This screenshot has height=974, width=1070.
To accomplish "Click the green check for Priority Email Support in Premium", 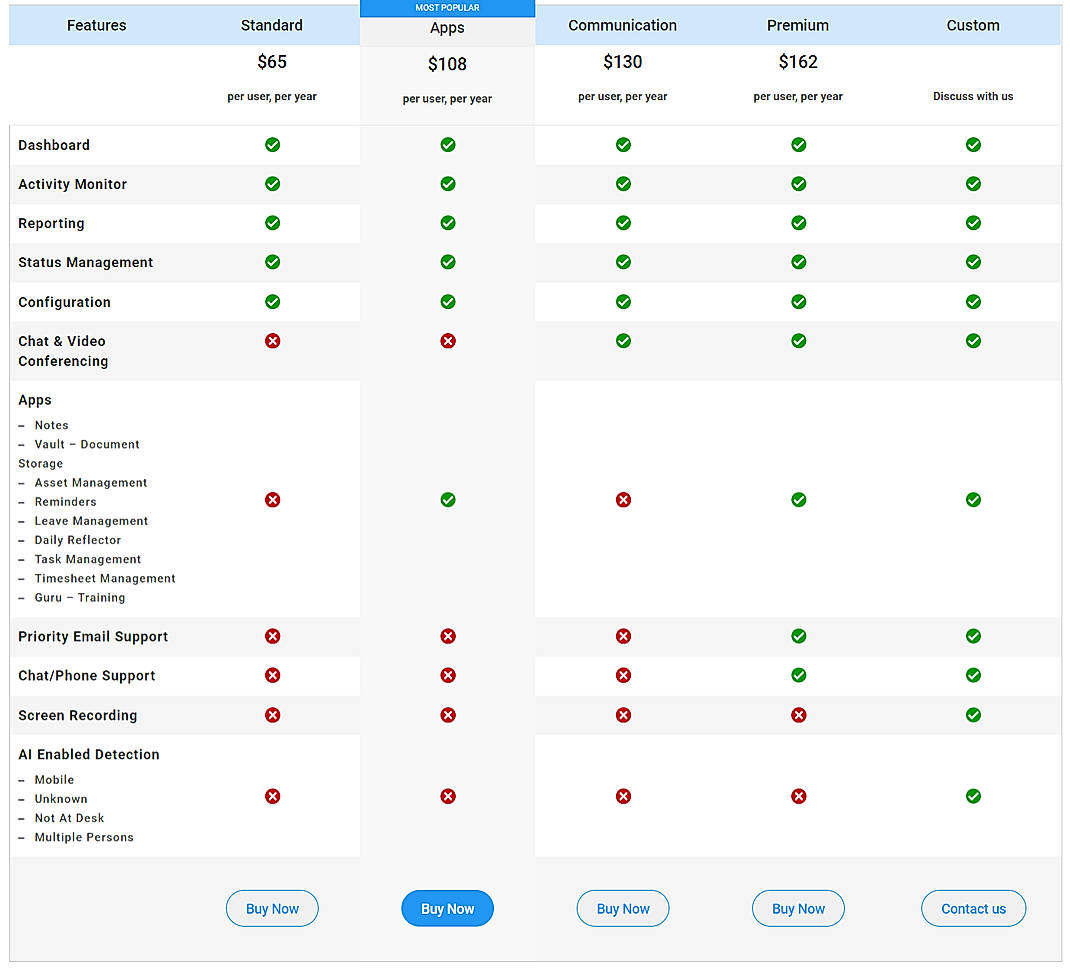I will [x=798, y=636].
